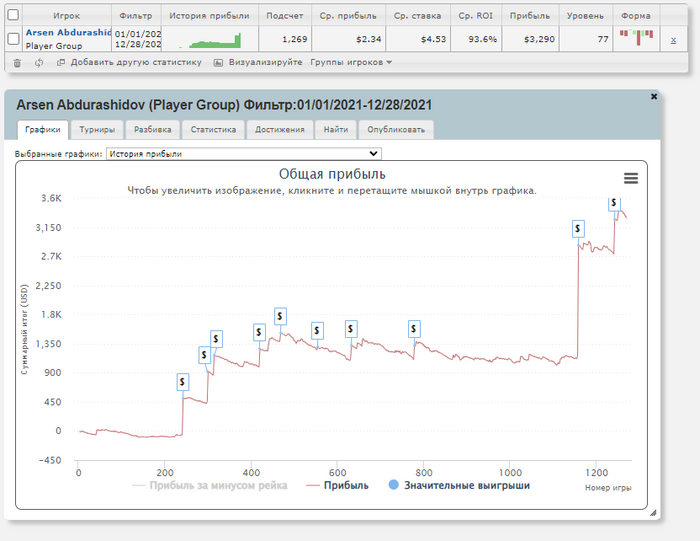Viewport: 700px width, 541px height.
Task: Click the big-win marker near game 780
Action: click(414, 329)
